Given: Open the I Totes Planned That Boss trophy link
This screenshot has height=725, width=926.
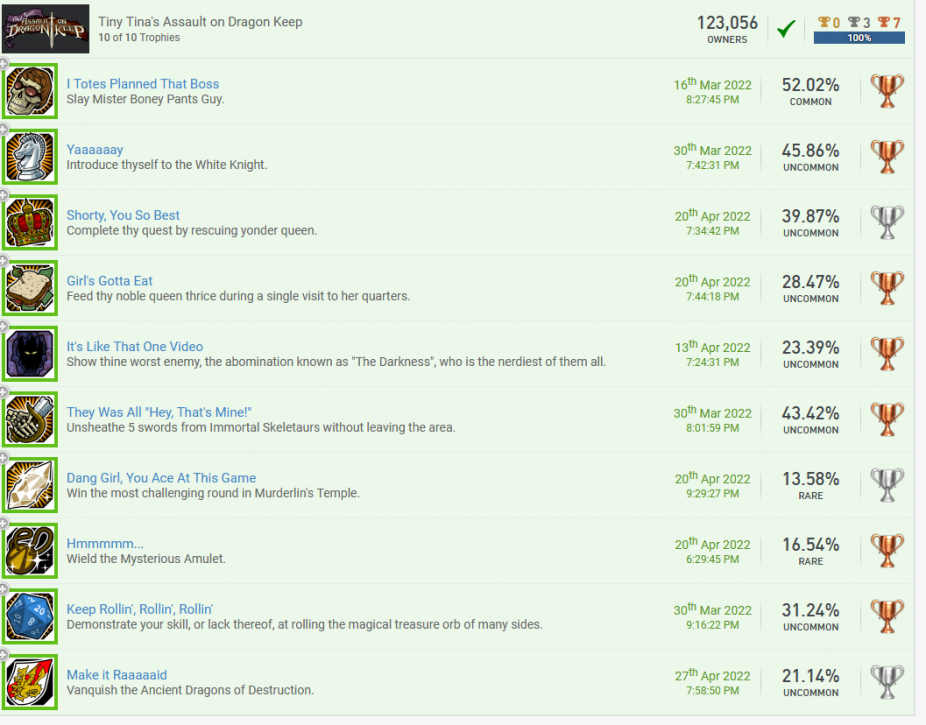Looking at the screenshot, I should pos(143,84).
